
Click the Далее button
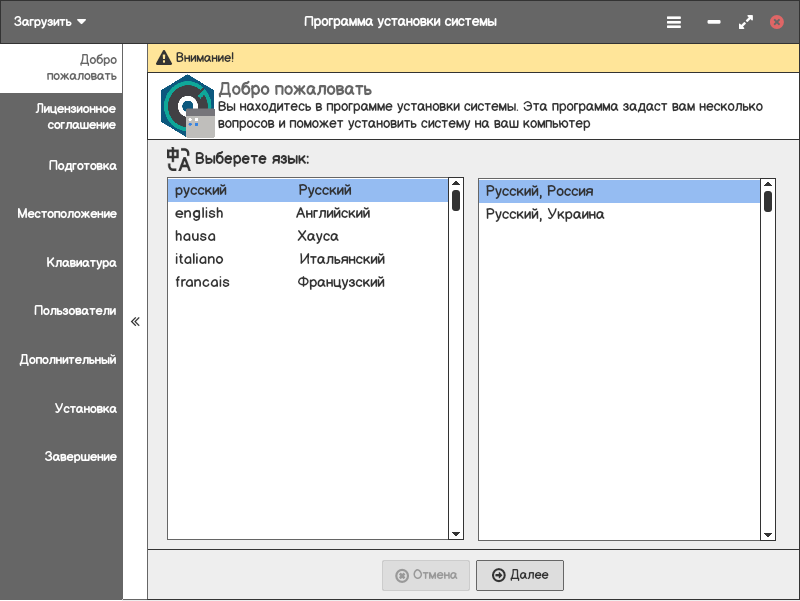click(520, 575)
